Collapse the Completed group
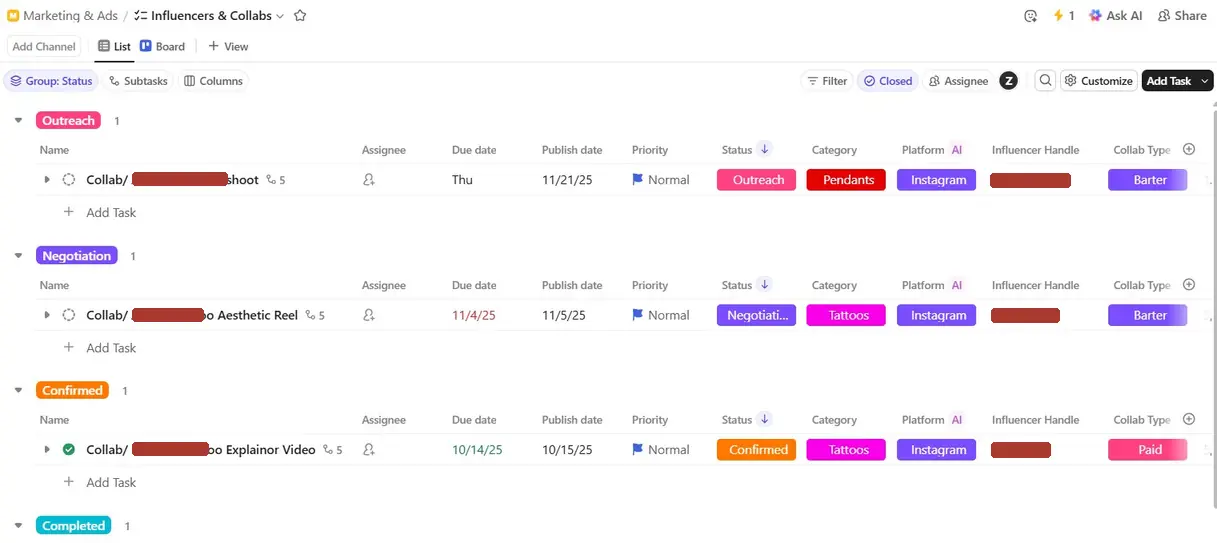 [x=18, y=525]
